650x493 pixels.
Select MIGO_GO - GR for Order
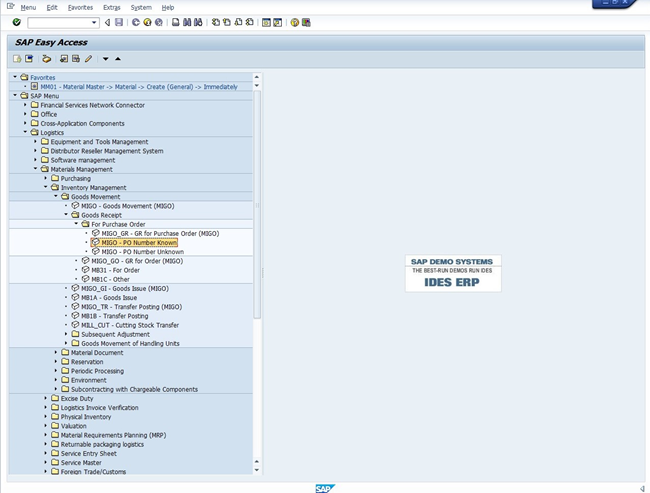137,261
